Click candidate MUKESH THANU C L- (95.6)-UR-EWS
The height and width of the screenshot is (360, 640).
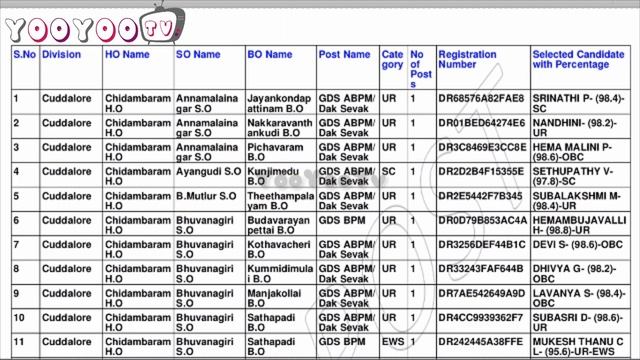point(578,347)
